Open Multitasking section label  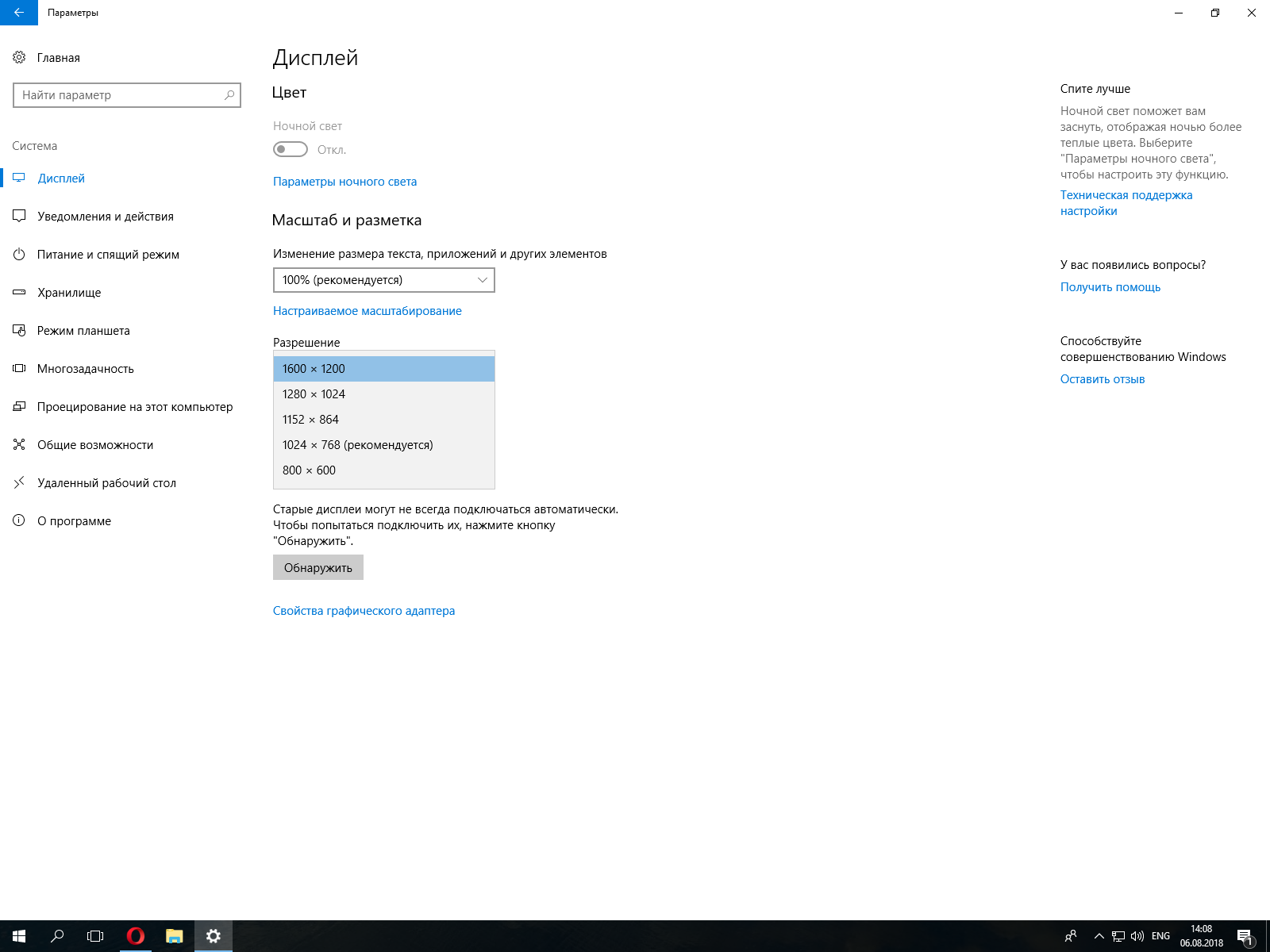point(86,369)
